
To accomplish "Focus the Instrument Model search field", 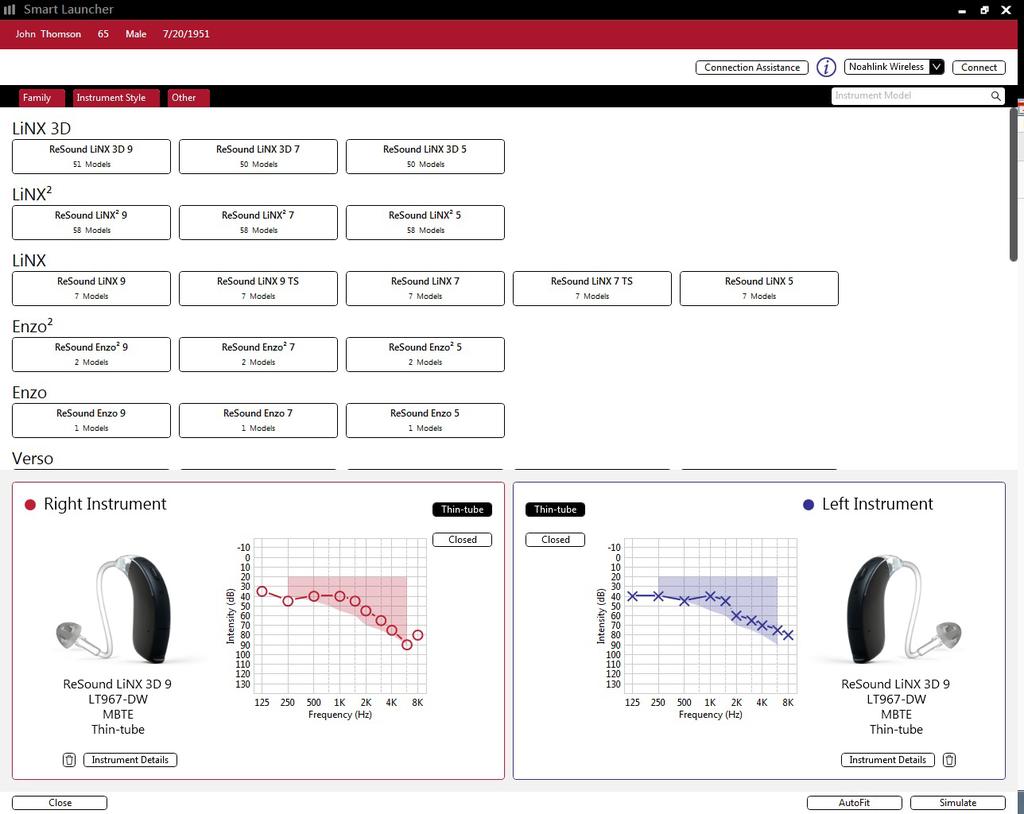I will click(x=918, y=96).
